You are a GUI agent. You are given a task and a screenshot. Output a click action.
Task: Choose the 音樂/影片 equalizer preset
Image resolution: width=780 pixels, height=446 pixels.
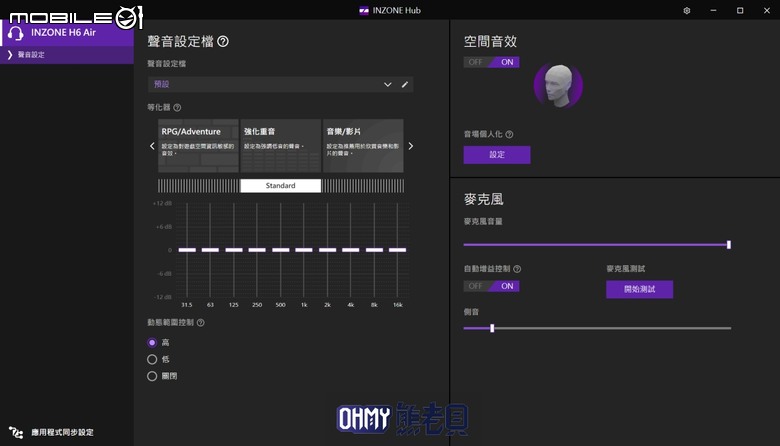click(363, 146)
